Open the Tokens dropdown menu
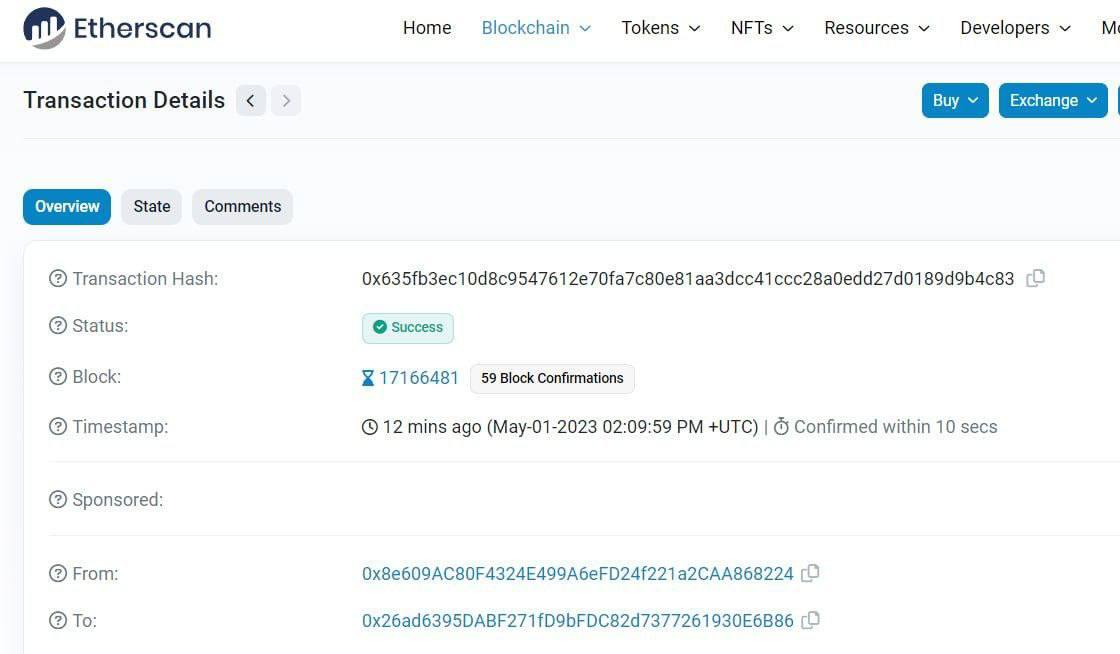The height and width of the screenshot is (654, 1120). coord(660,28)
